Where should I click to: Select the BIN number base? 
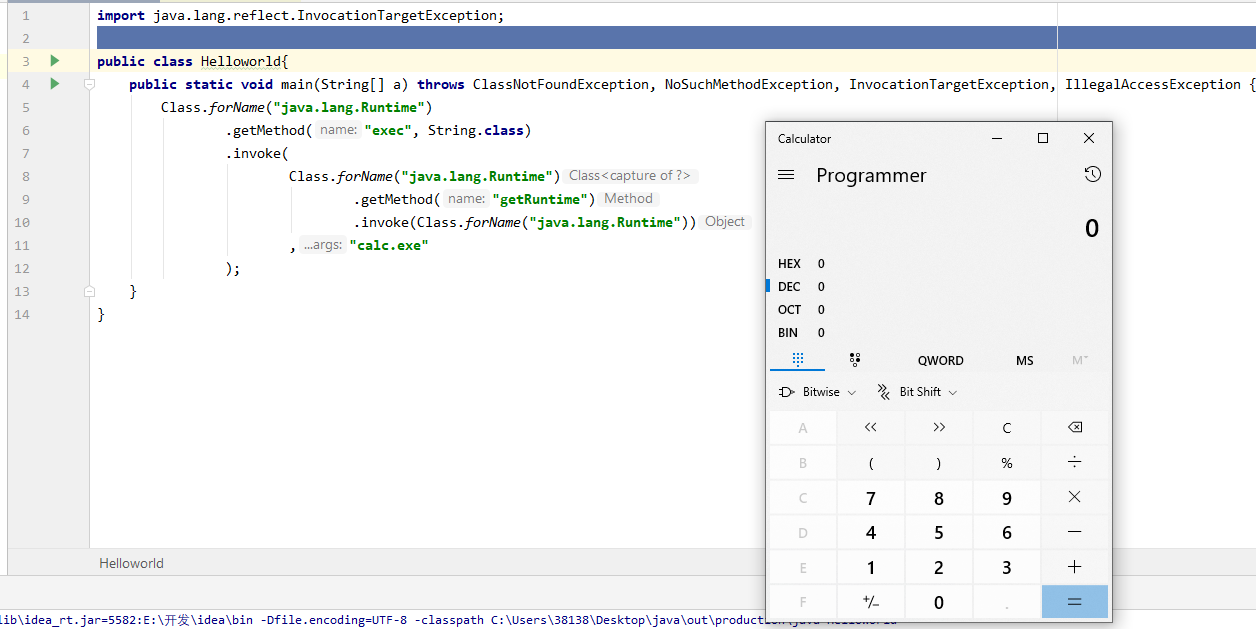pos(789,333)
